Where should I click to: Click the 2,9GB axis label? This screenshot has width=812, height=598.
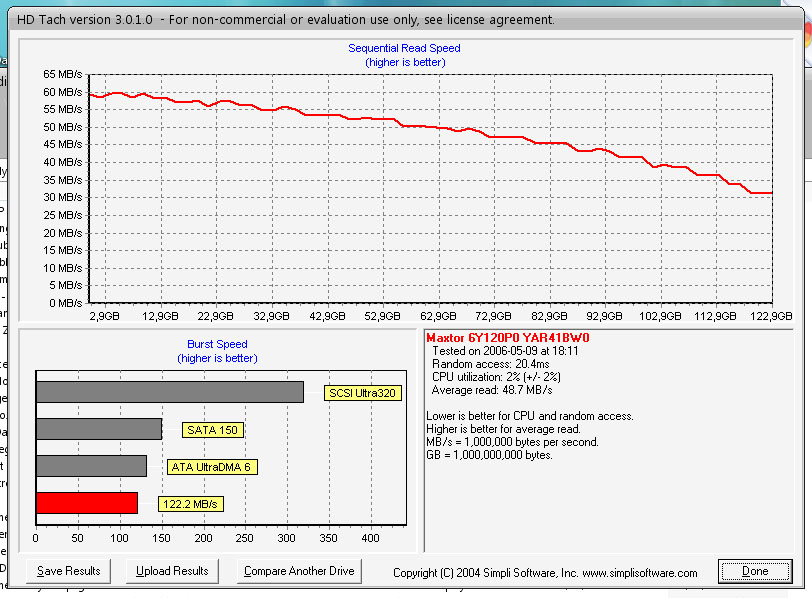105,316
